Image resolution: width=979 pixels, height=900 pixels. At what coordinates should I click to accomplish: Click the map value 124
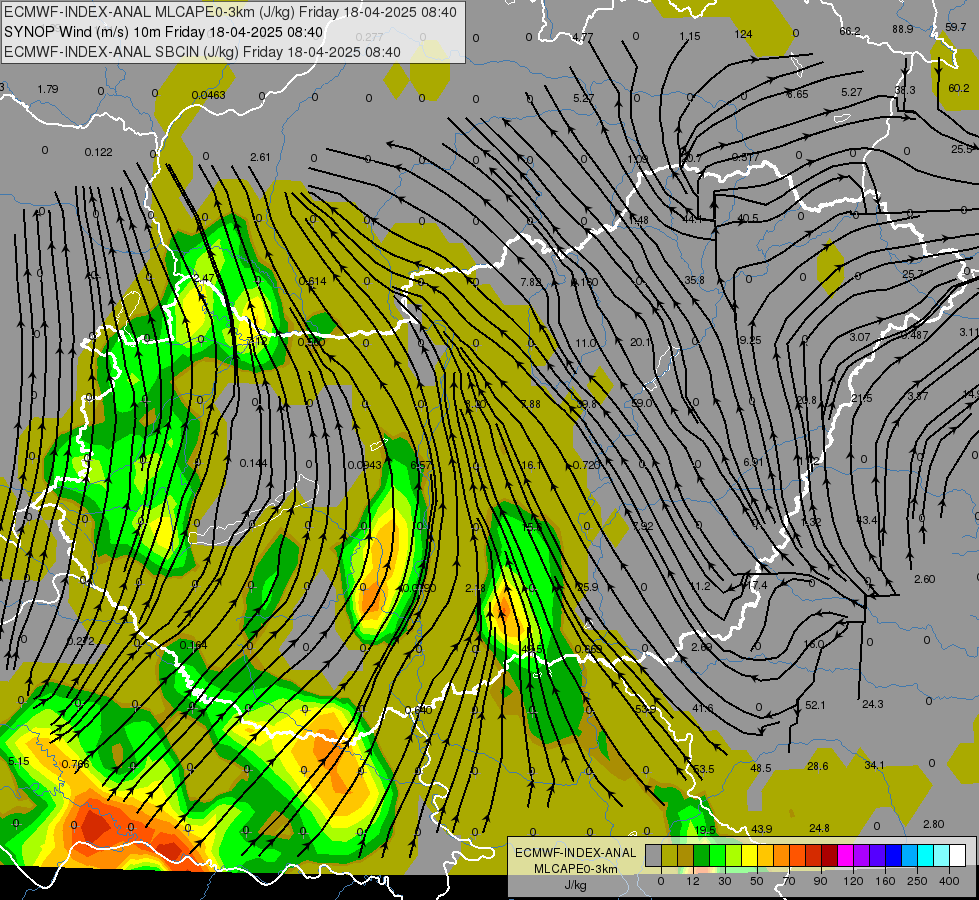coord(743,34)
